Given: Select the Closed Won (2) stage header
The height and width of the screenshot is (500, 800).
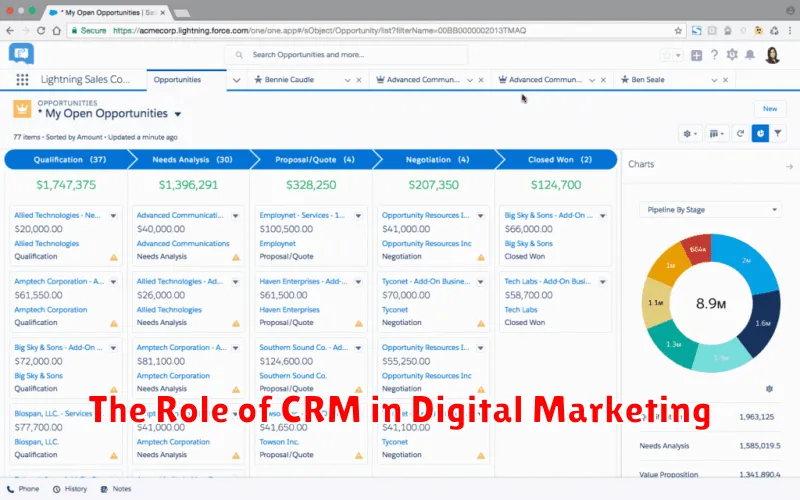Looking at the screenshot, I should (559, 160).
